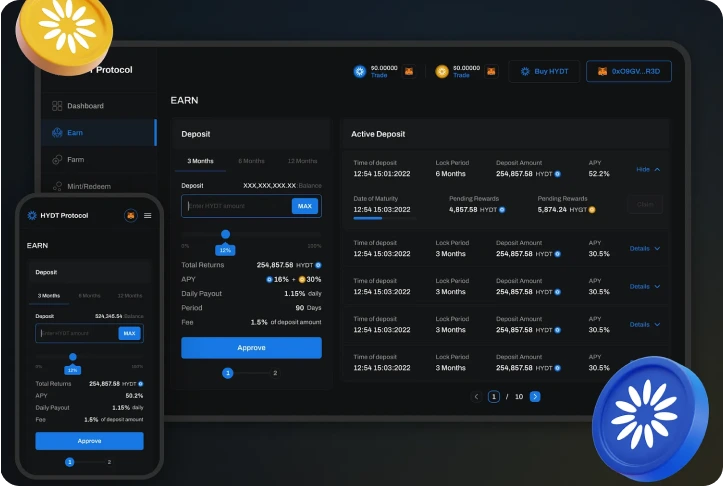Image resolution: width=723 pixels, height=486 pixels.
Task: Click the Mint/Redeem sidebar icon
Action: click(57, 186)
